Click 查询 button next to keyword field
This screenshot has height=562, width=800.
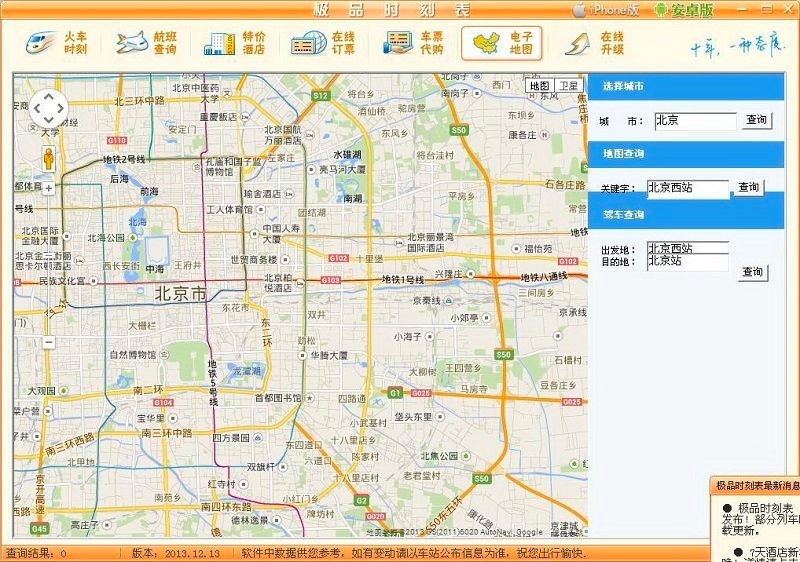748,187
